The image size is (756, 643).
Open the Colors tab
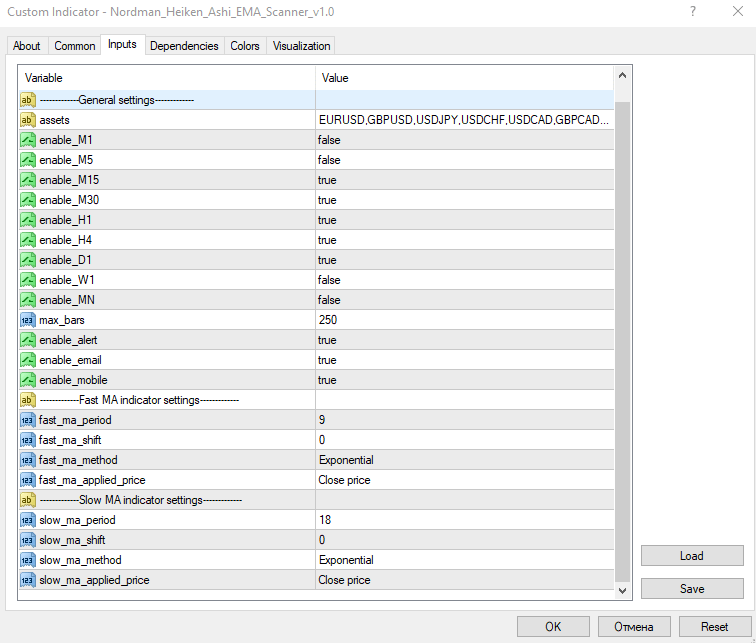coord(245,46)
